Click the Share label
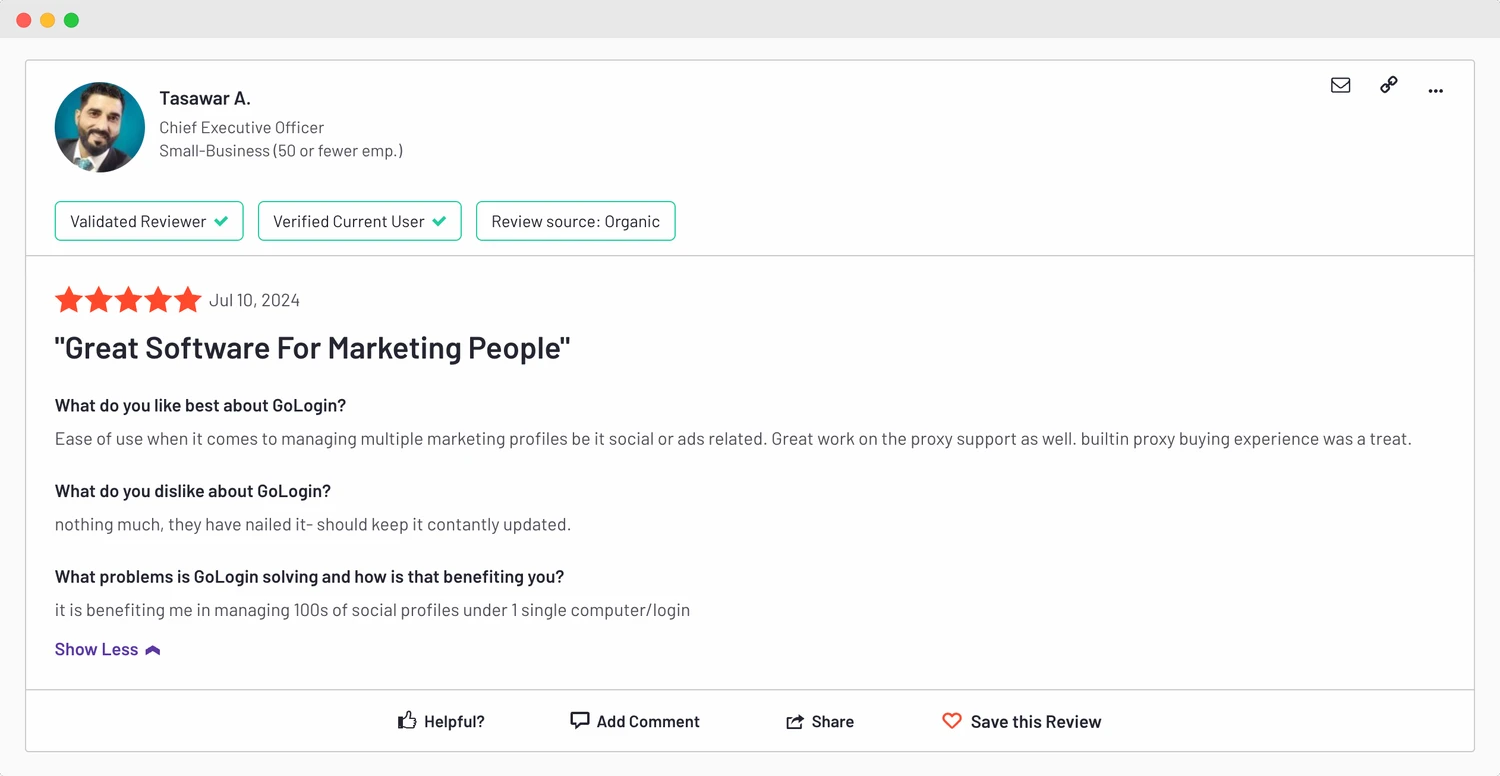This screenshot has width=1500, height=776. click(833, 722)
